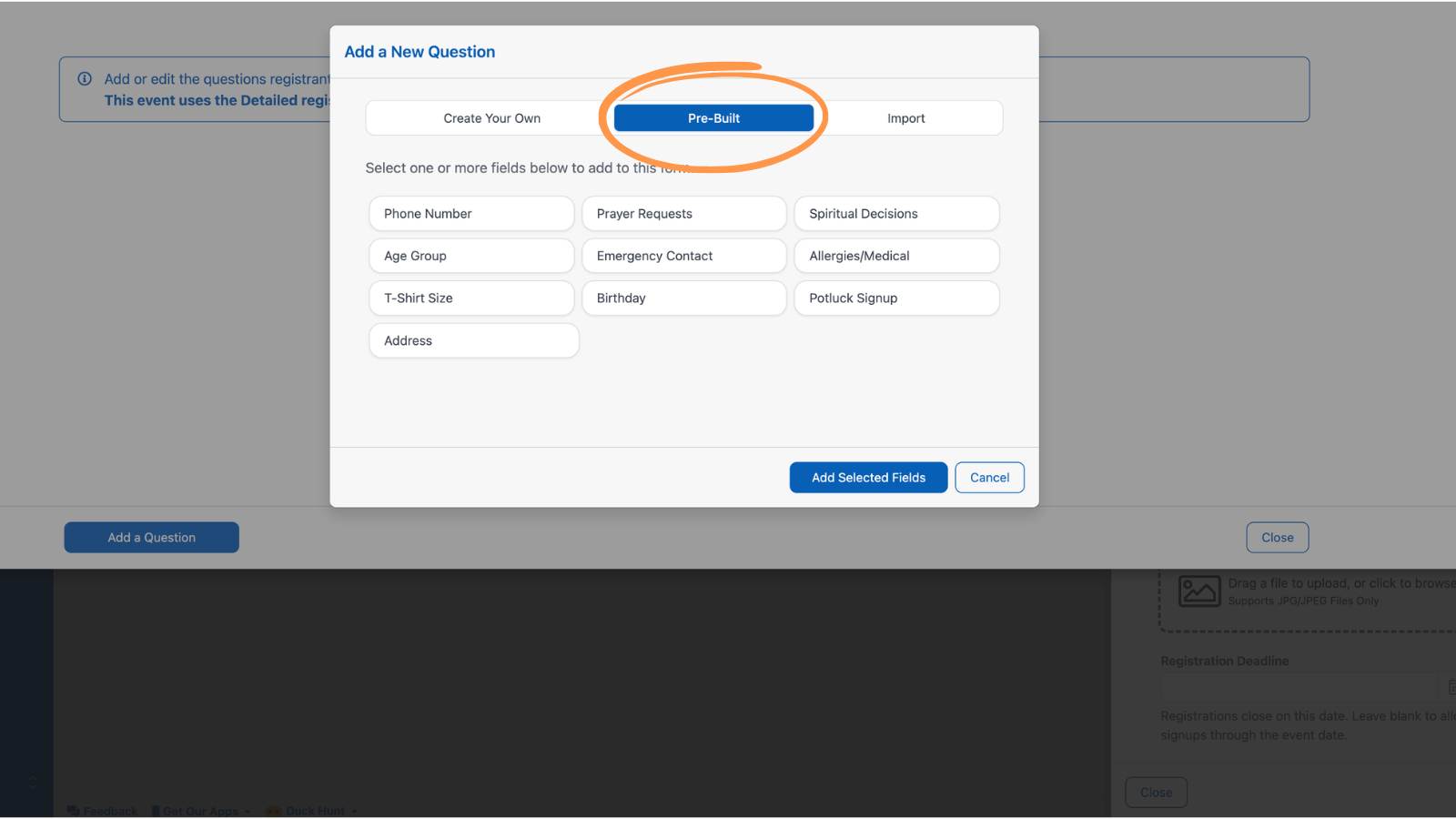Expand the Get Our Apps dropdown

point(200,811)
